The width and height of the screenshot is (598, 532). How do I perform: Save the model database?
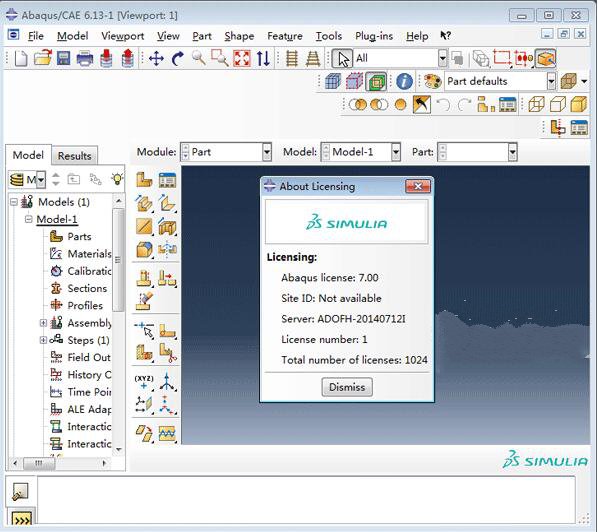63,58
